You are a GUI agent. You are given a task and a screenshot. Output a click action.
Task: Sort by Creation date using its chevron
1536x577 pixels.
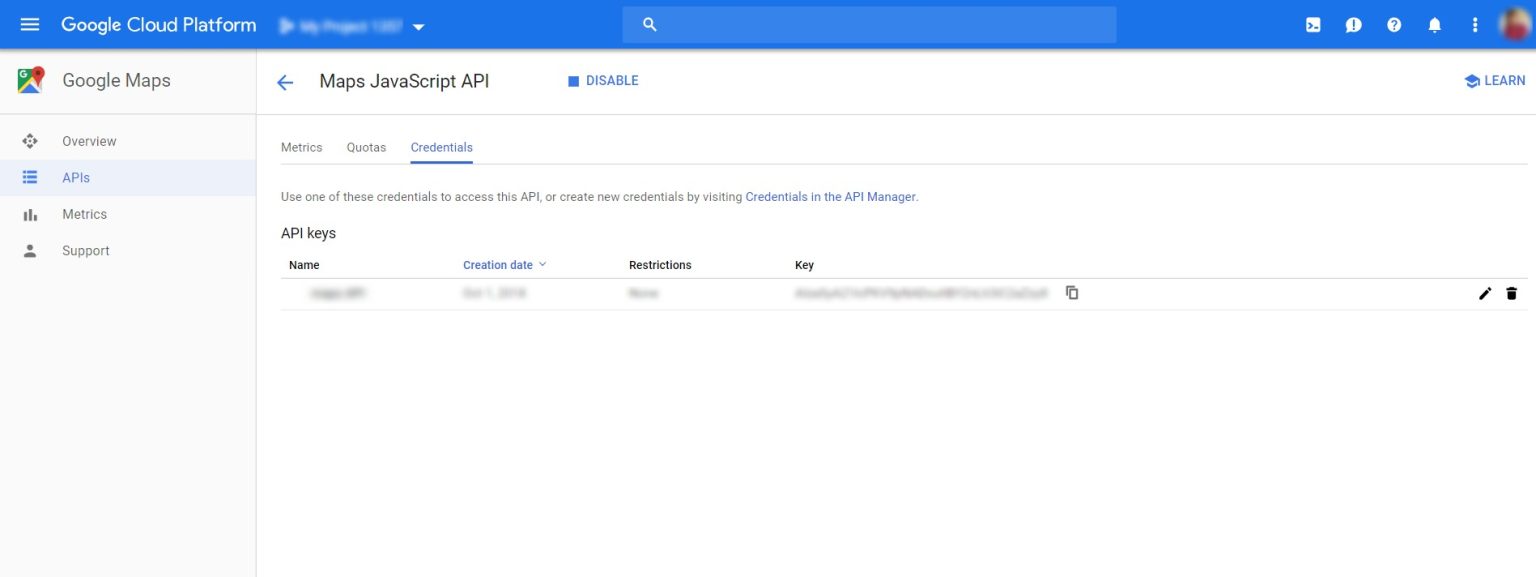pyautogui.click(x=542, y=264)
